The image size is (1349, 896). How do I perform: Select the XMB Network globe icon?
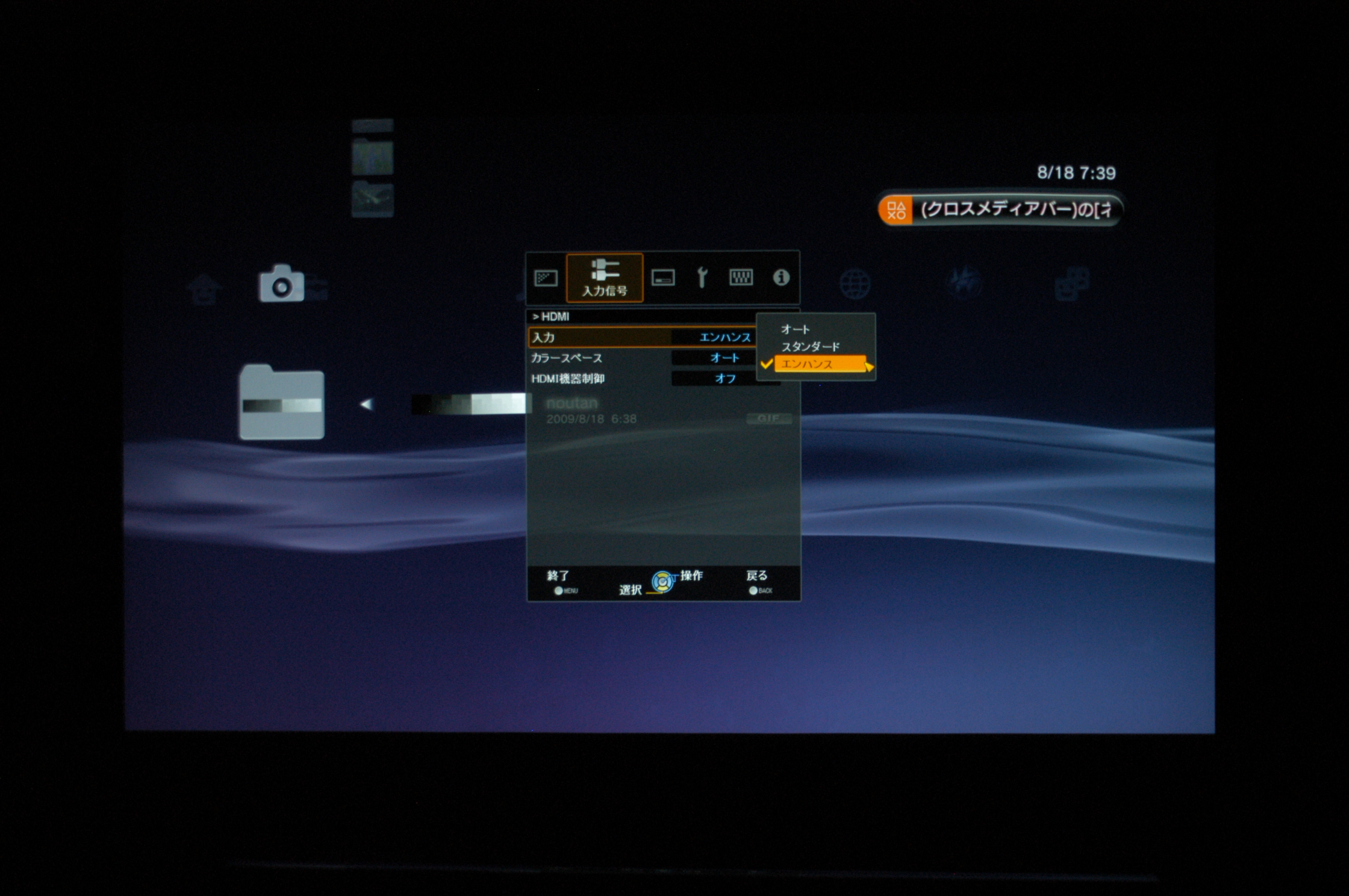coord(855,284)
